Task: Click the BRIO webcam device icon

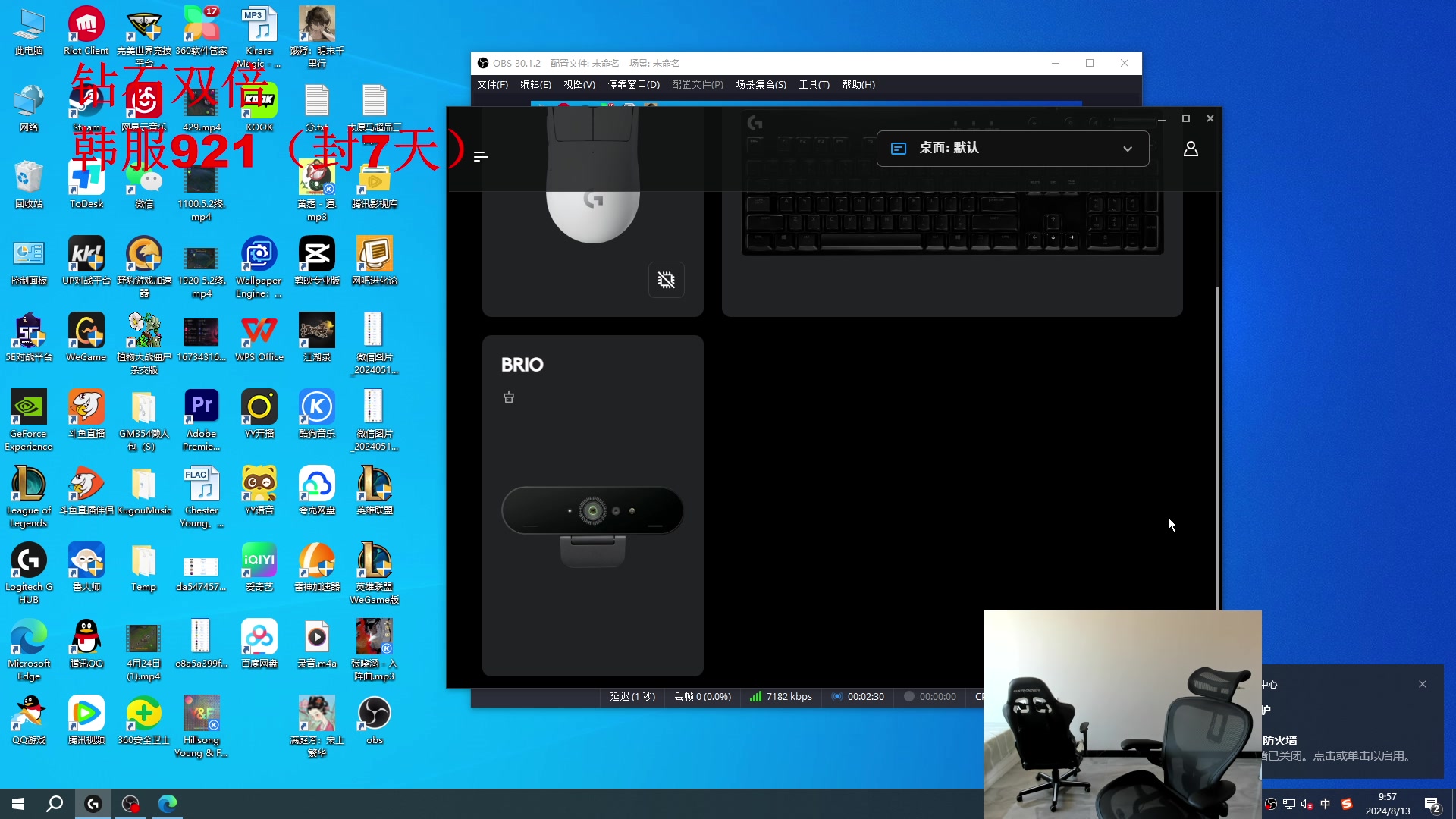Action: 592,510
